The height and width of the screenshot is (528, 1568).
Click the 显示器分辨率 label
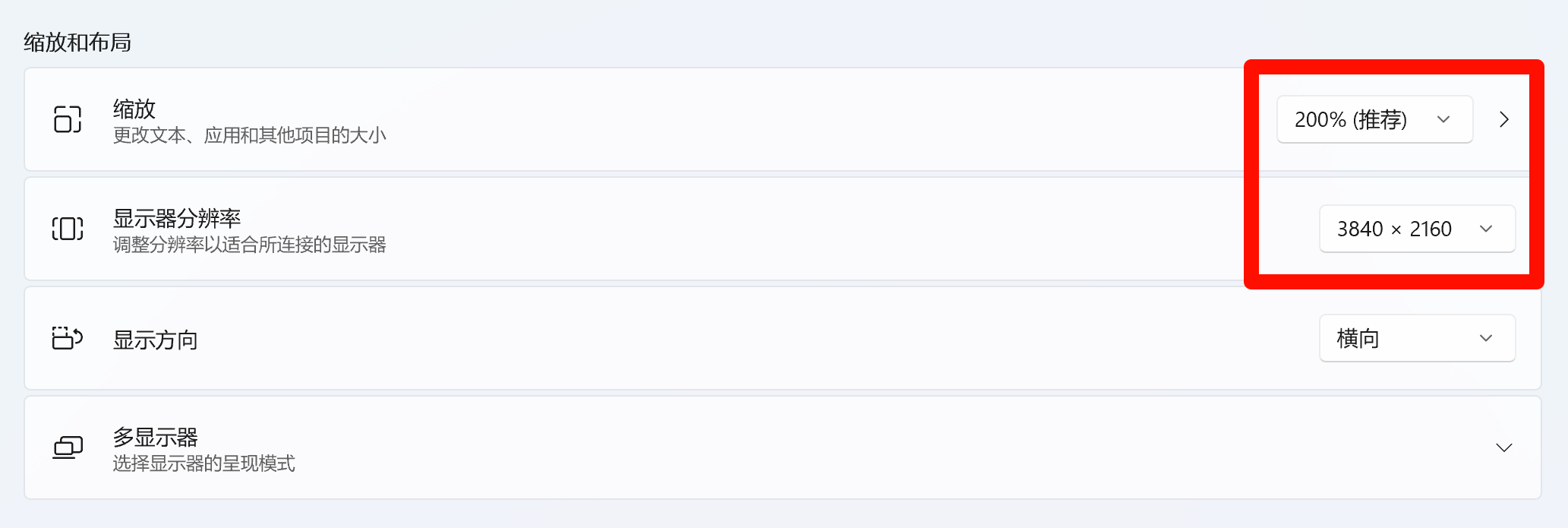pos(177,218)
